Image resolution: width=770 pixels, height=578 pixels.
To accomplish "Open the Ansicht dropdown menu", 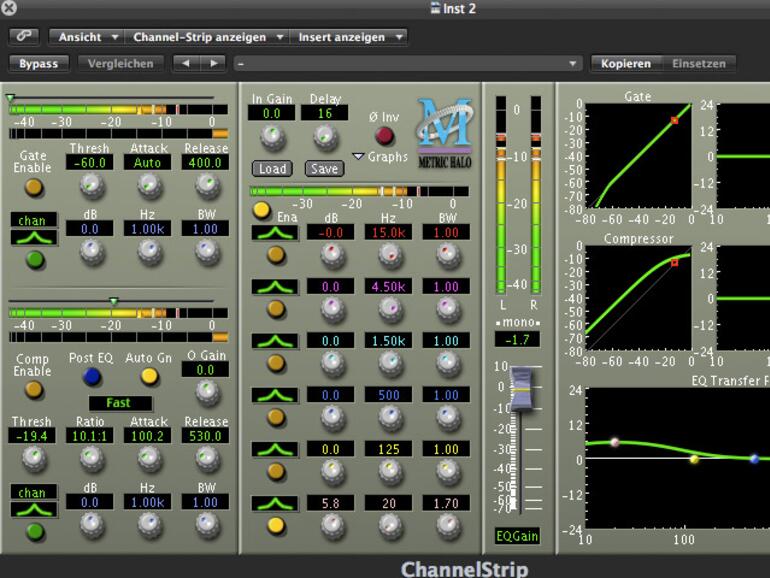I will click(87, 37).
